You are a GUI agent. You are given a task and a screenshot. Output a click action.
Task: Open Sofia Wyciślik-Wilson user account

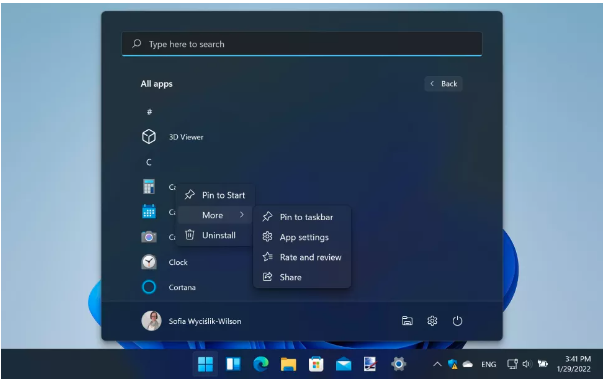click(191, 321)
